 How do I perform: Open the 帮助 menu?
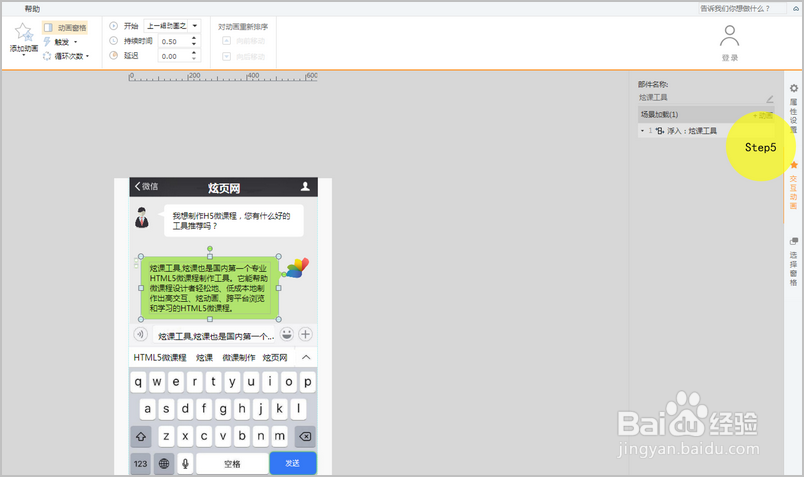coord(32,9)
